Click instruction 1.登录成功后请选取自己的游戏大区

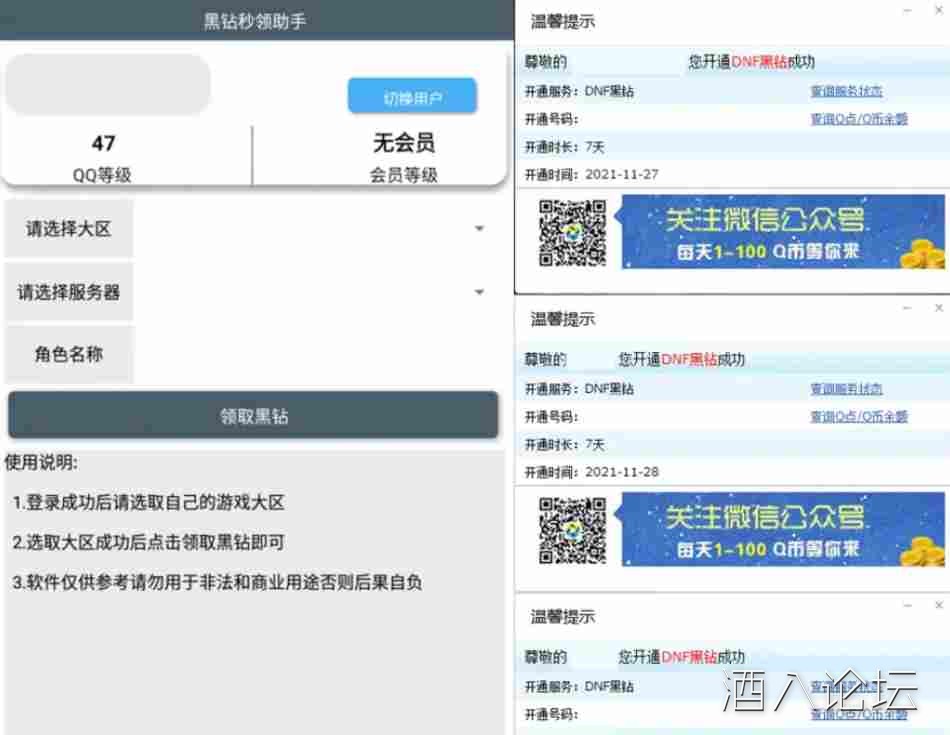pos(148,502)
